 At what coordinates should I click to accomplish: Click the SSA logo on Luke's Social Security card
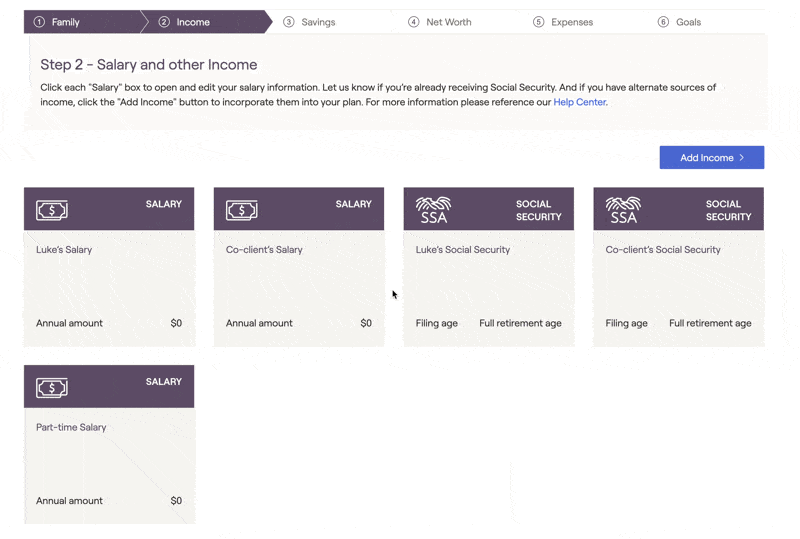pos(433,210)
